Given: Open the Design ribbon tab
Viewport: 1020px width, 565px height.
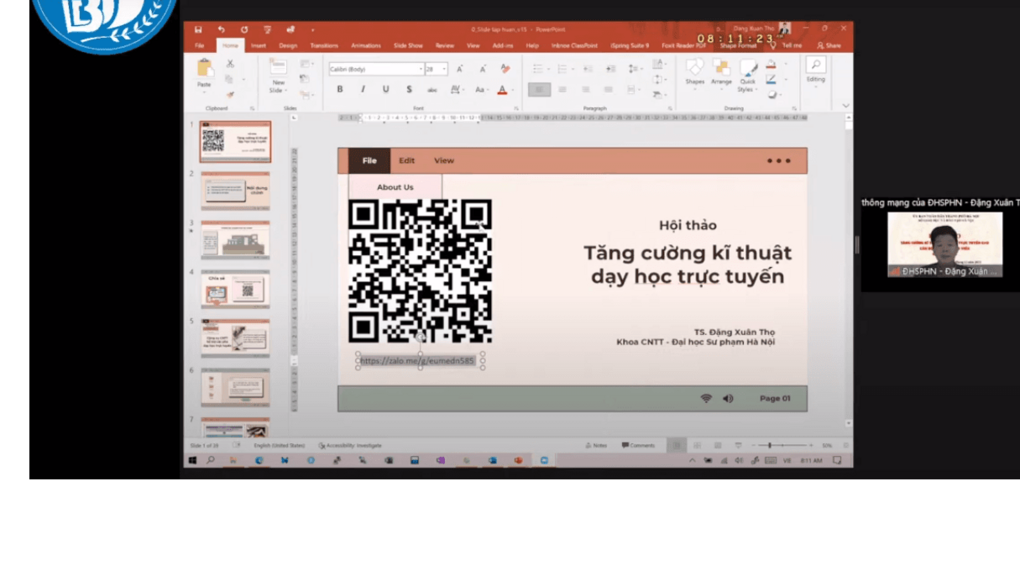Looking at the screenshot, I should tap(288, 46).
